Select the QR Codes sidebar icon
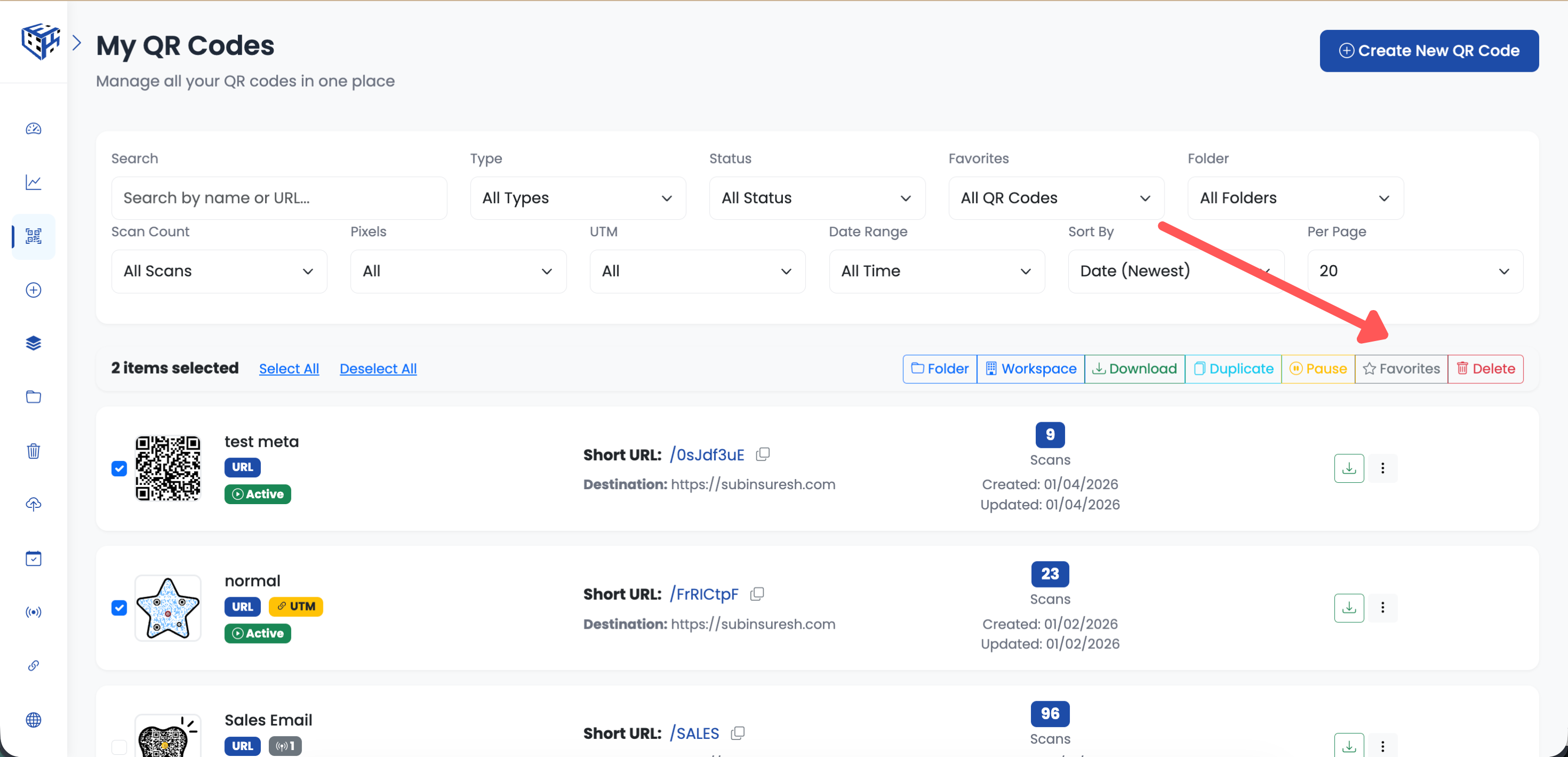The height and width of the screenshot is (757, 1568). [33, 237]
